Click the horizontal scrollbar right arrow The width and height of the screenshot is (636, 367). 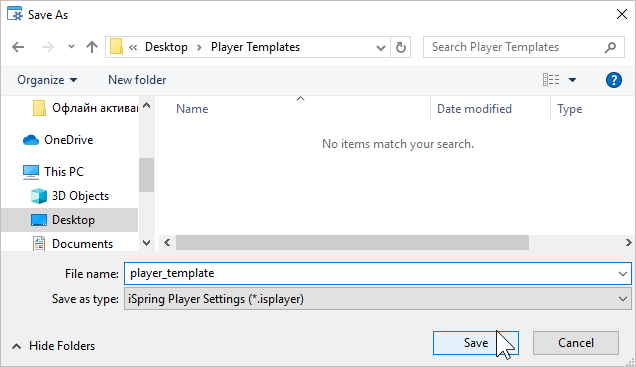pos(628,243)
